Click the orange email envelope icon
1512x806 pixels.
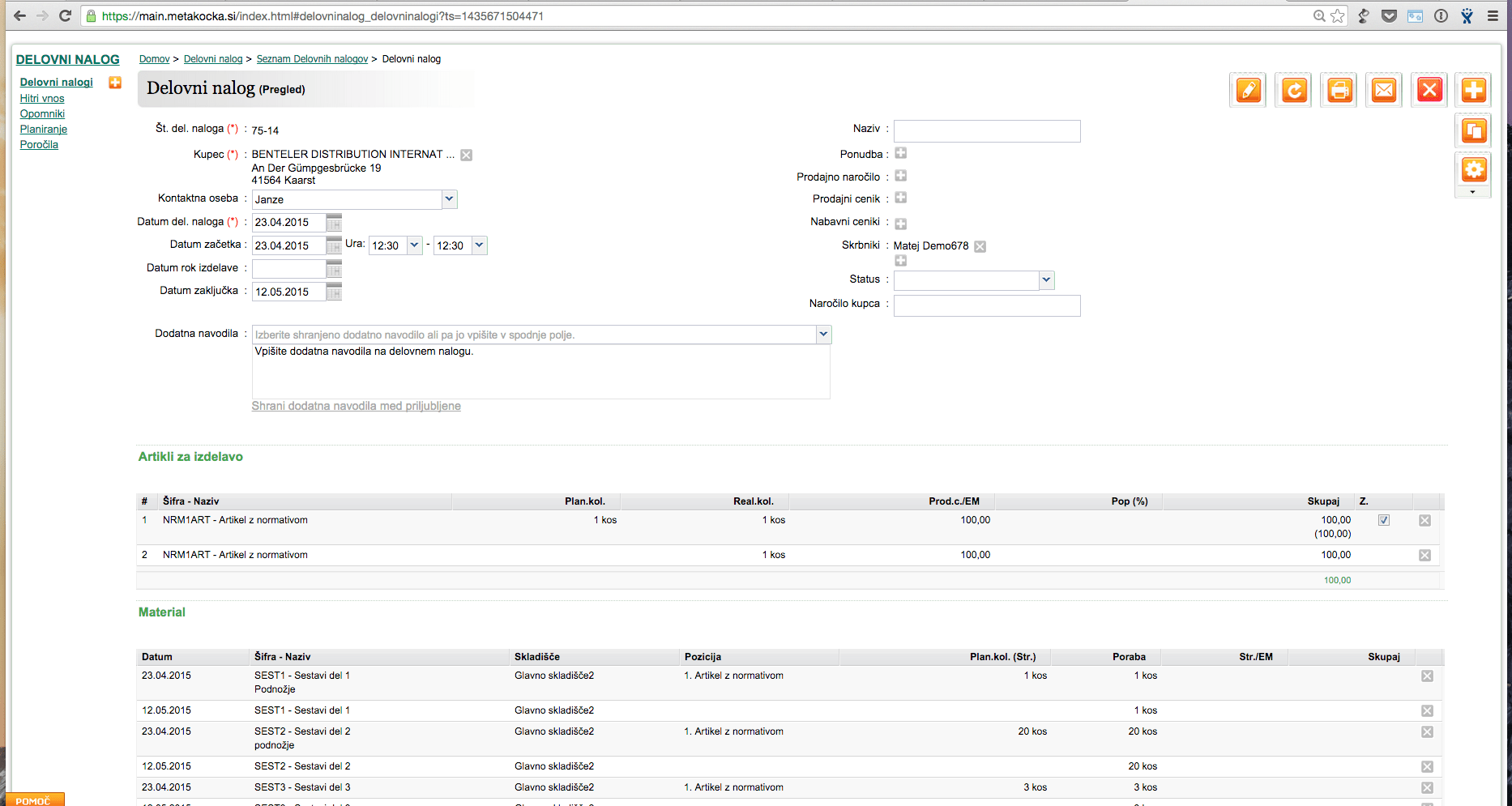click(1384, 90)
